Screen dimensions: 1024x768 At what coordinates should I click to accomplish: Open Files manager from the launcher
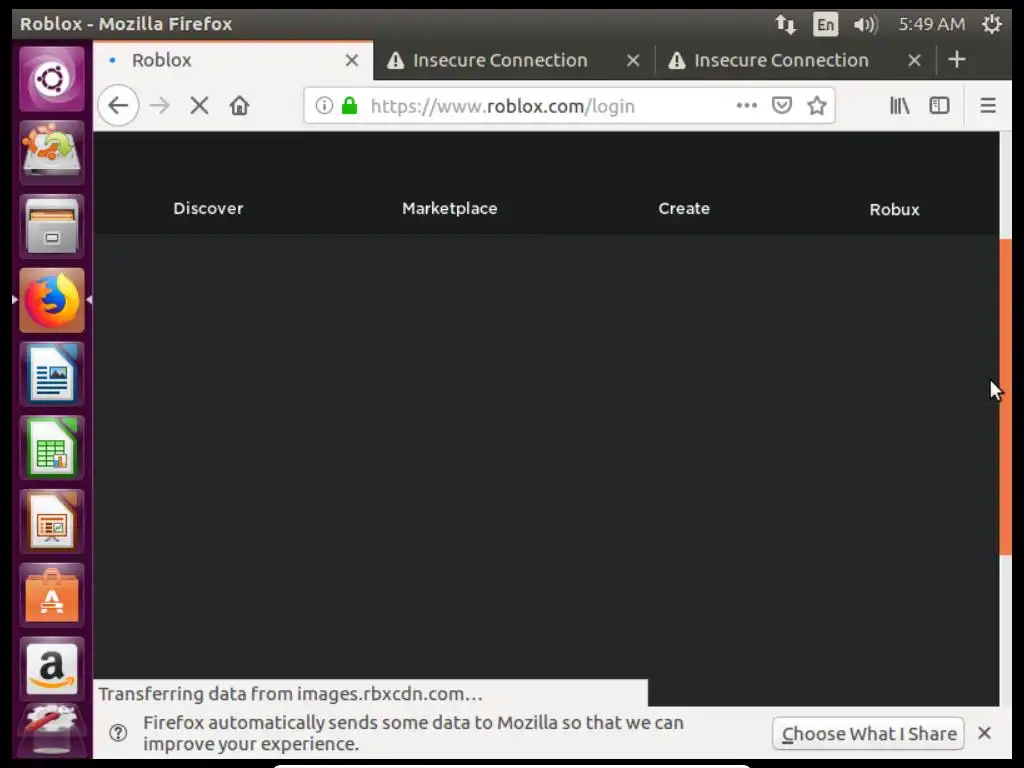tap(52, 226)
